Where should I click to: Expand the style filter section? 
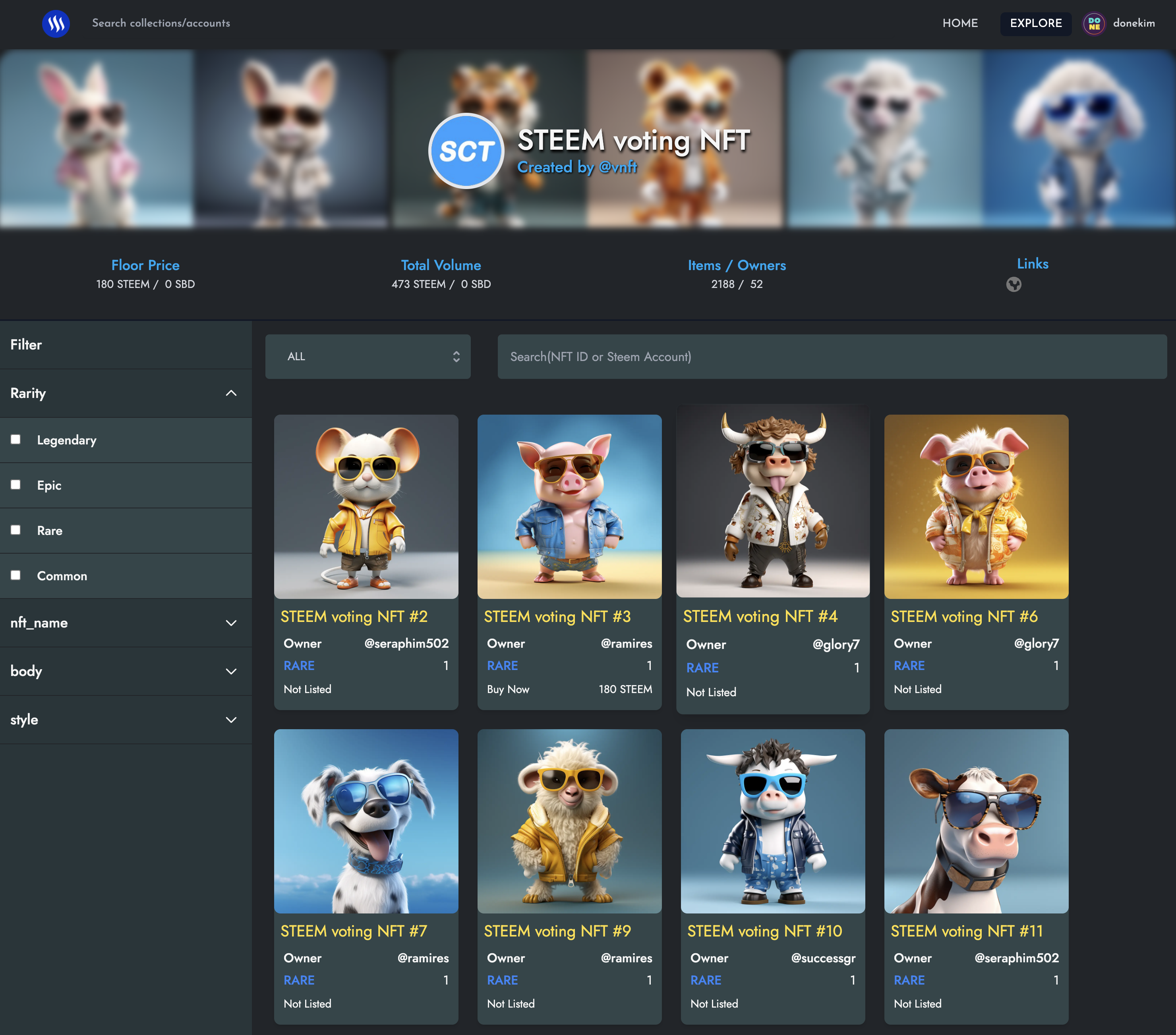click(x=231, y=720)
